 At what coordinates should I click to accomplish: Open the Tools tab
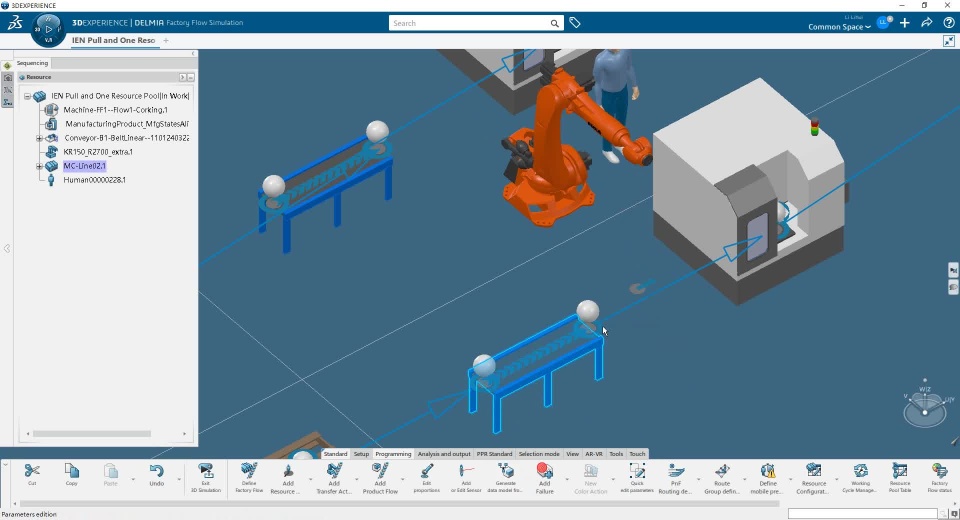616,454
